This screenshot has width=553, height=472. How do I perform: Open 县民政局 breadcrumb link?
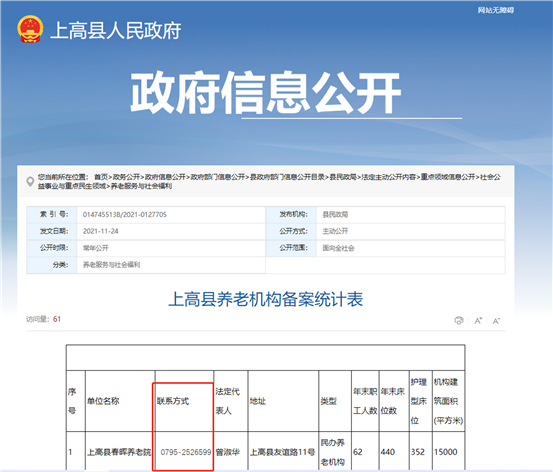(343, 177)
